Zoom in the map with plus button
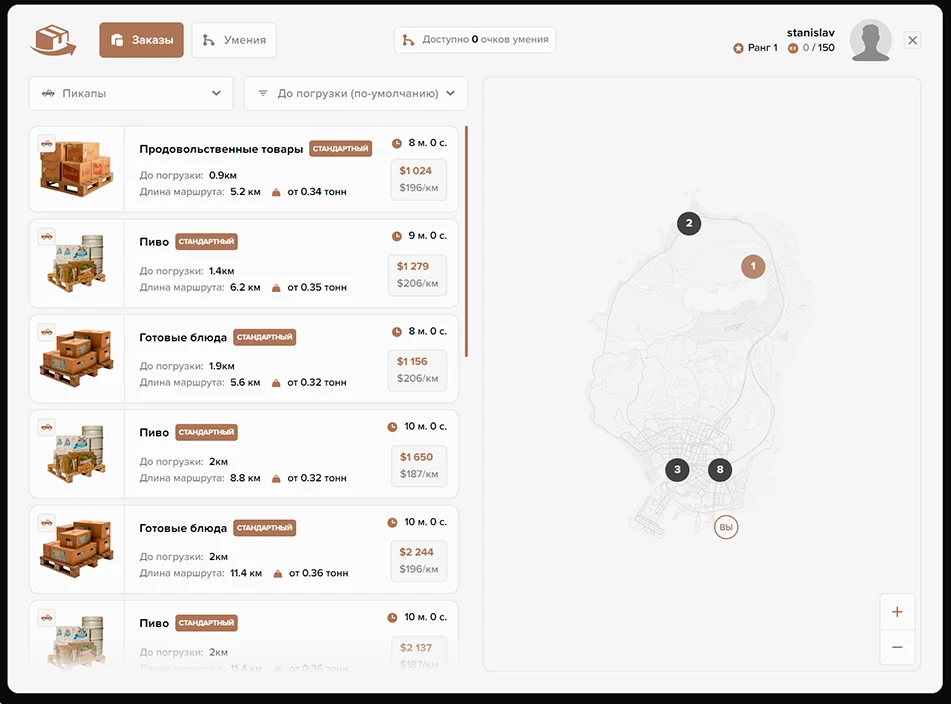The width and height of the screenshot is (951, 704). 897,612
